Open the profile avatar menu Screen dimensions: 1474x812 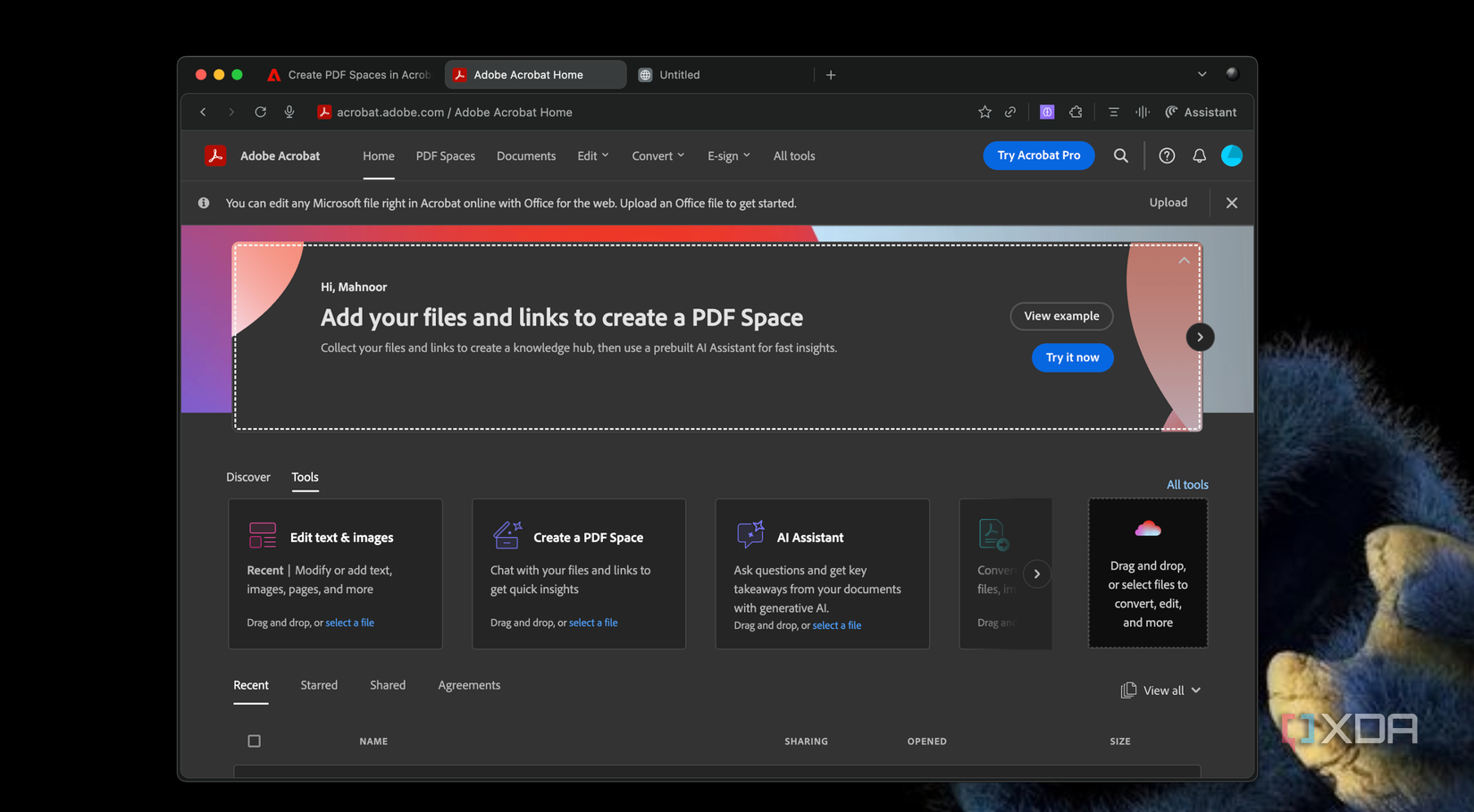click(1232, 155)
